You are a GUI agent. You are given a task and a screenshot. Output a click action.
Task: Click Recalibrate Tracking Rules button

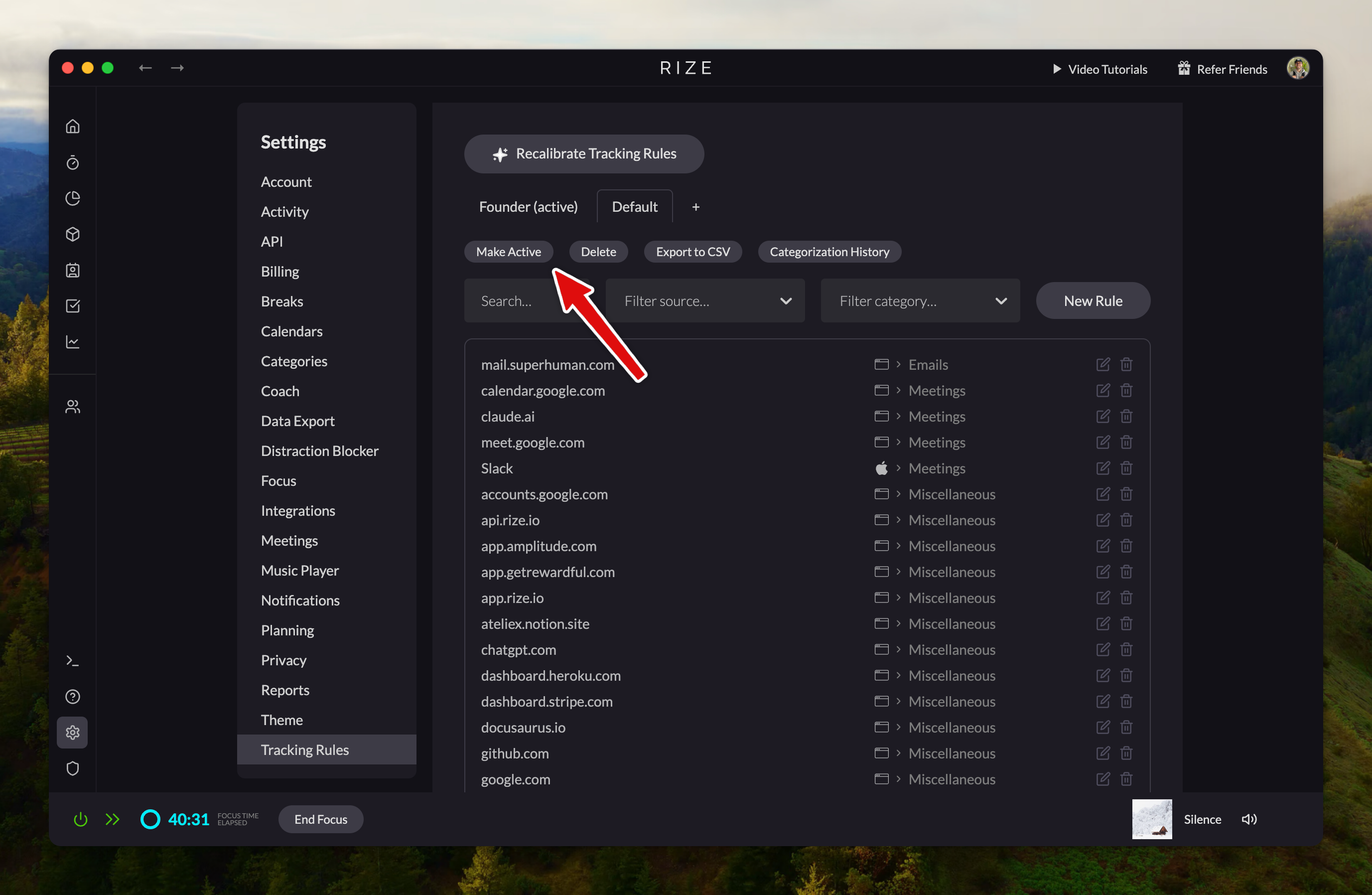(584, 153)
